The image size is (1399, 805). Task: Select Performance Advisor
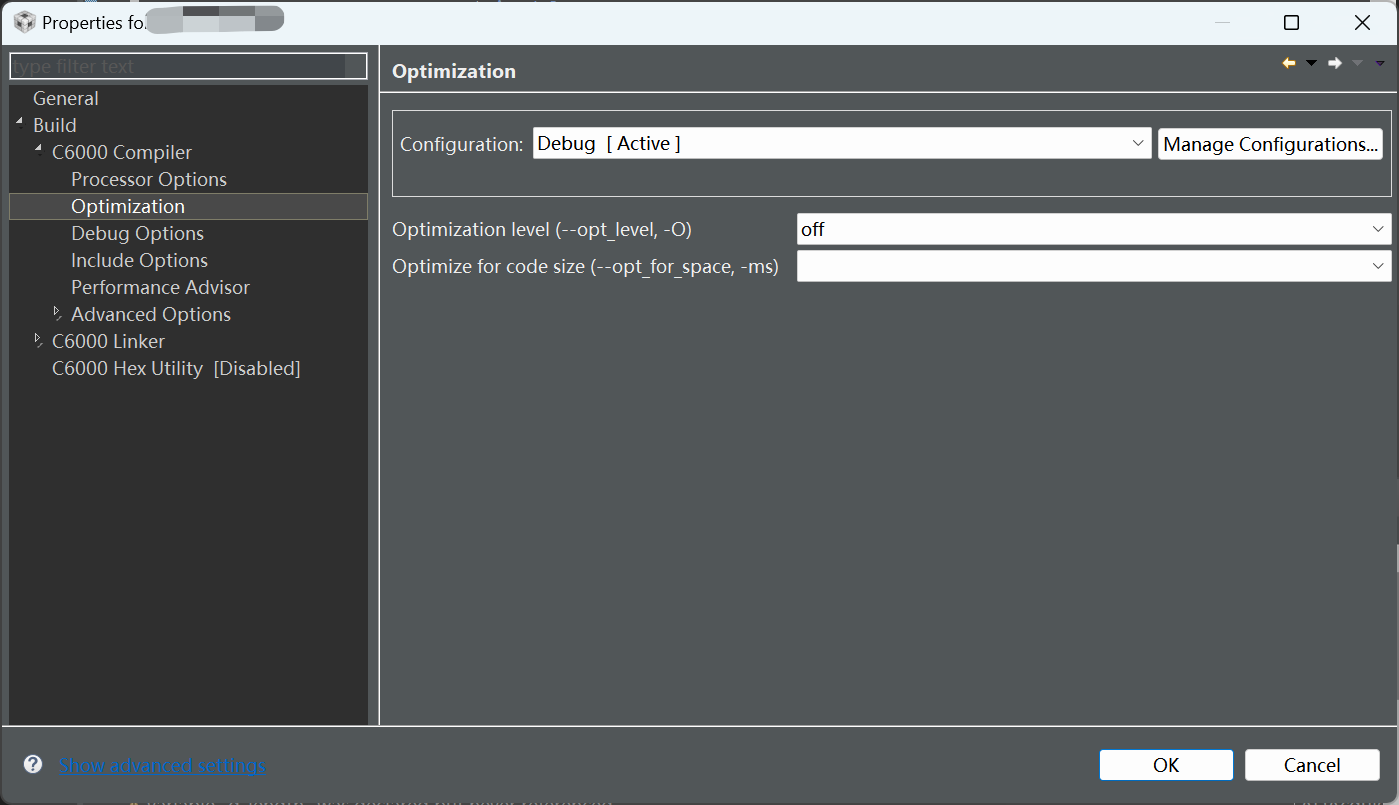tap(161, 287)
